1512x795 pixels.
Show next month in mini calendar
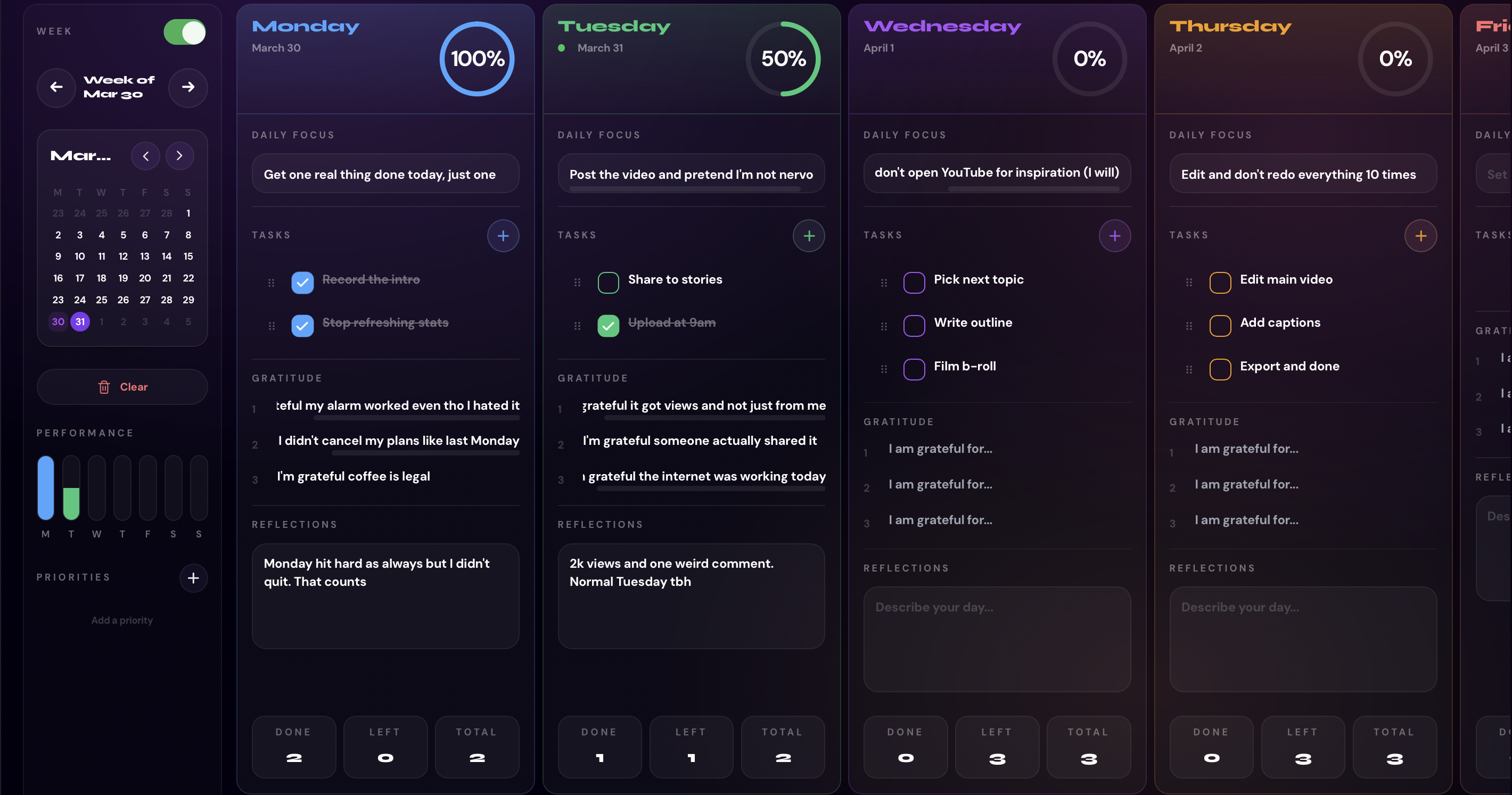(x=179, y=156)
